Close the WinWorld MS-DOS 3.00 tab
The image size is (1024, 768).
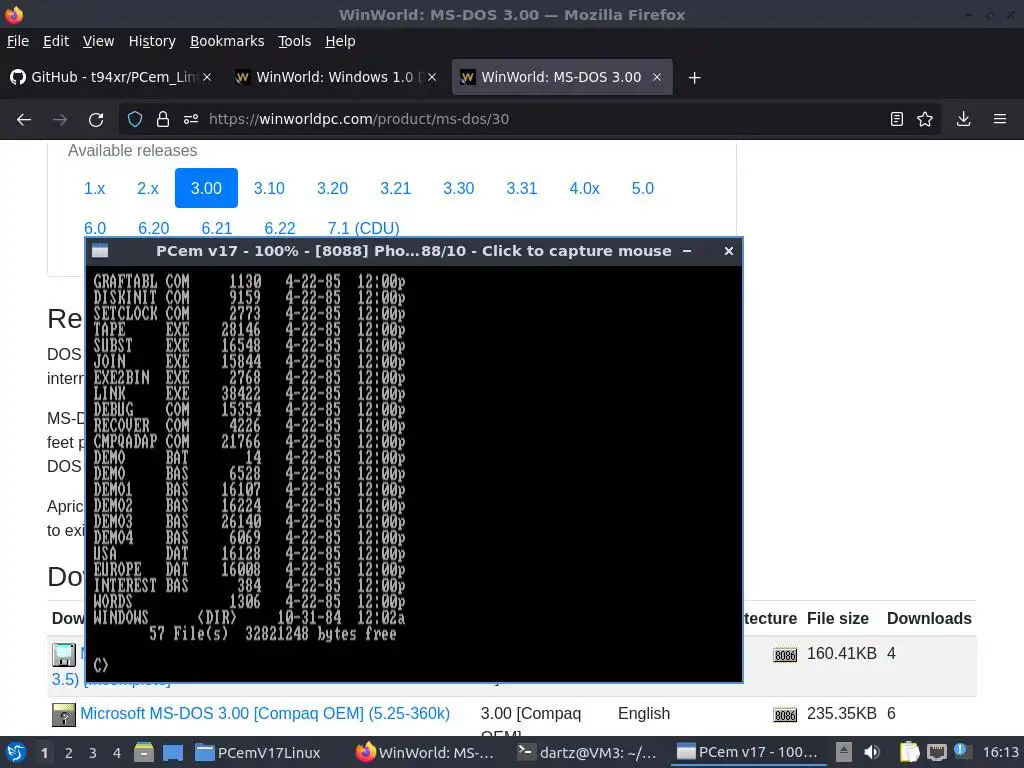(657, 77)
